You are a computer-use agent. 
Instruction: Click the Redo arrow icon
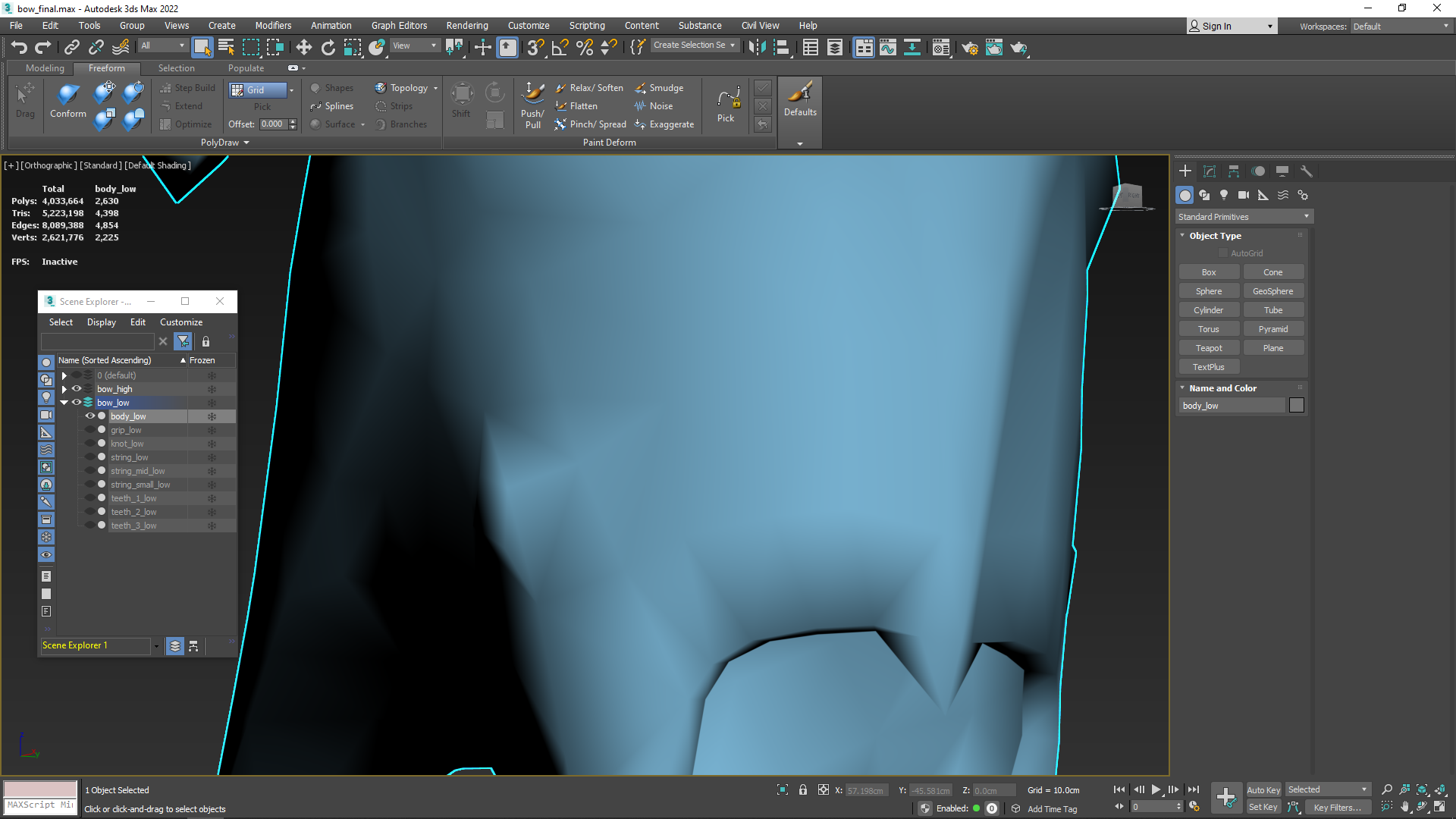pyautogui.click(x=43, y=47)
